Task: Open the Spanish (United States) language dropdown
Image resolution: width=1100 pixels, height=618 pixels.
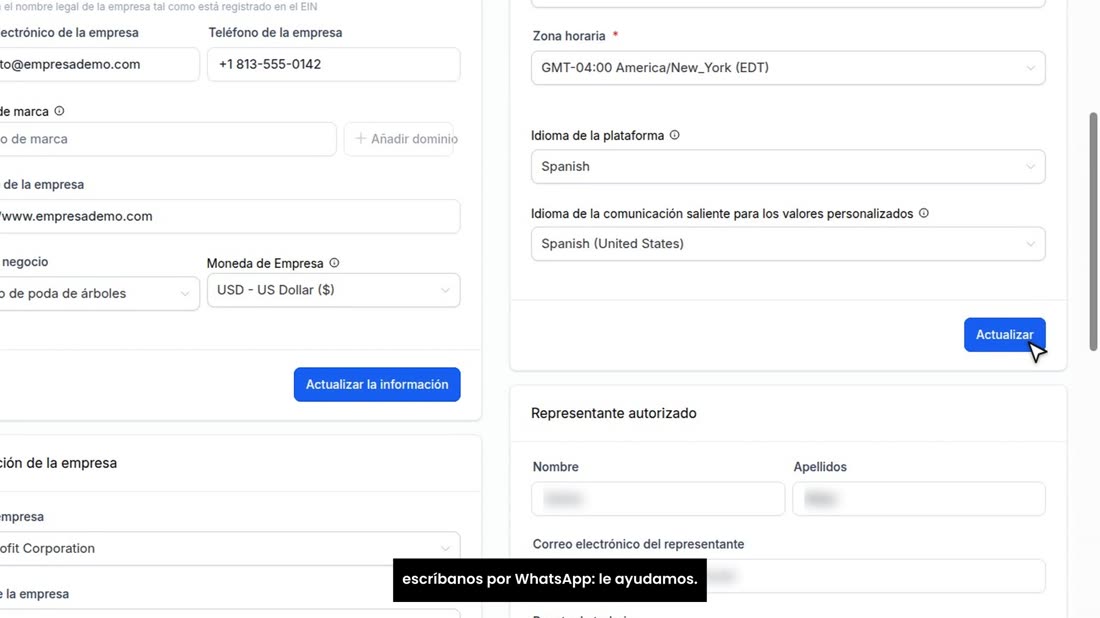Action: pos(788,243)
